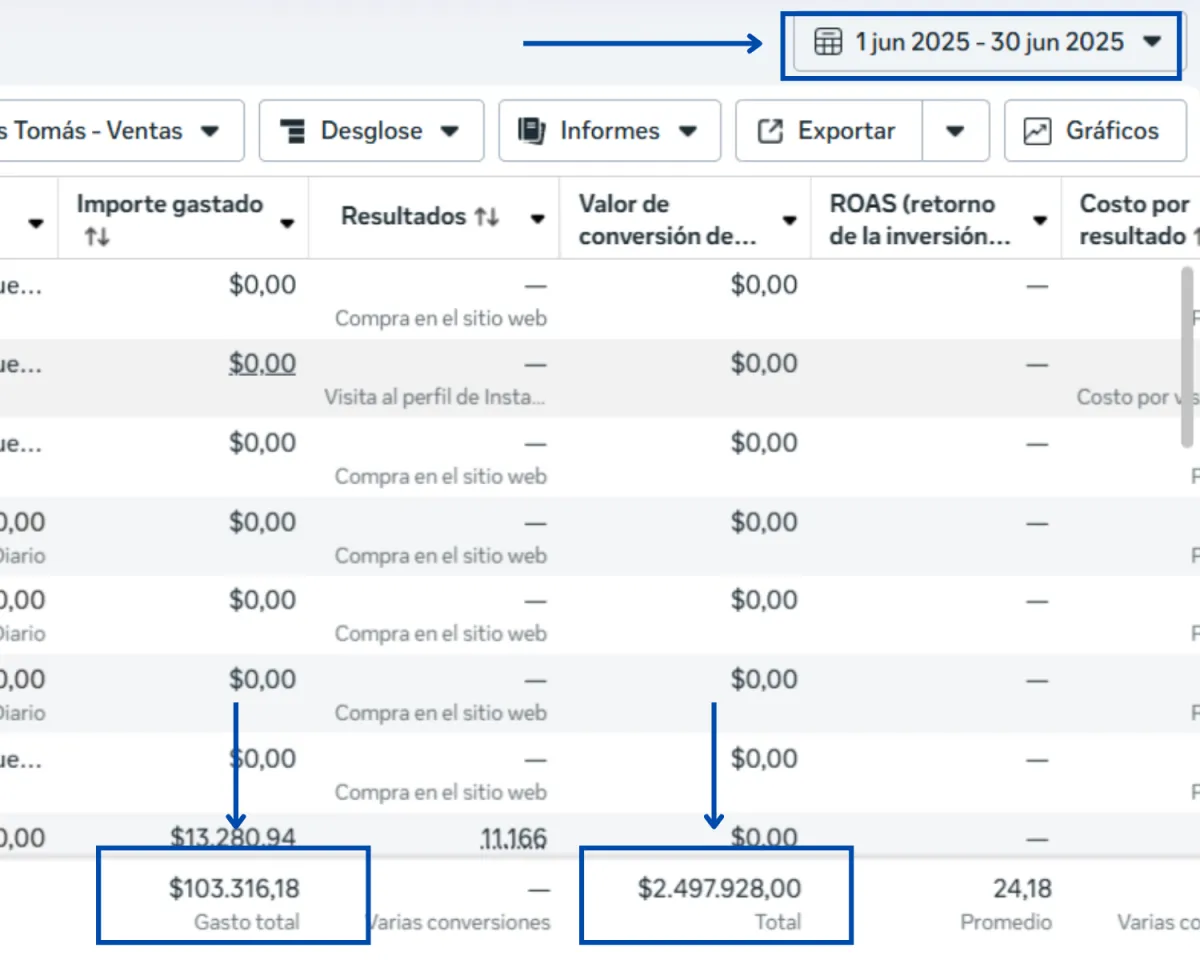The height and width of the screenshot is (960, 1200).
Task: Click the Exportar export icon
Action: 770,131
